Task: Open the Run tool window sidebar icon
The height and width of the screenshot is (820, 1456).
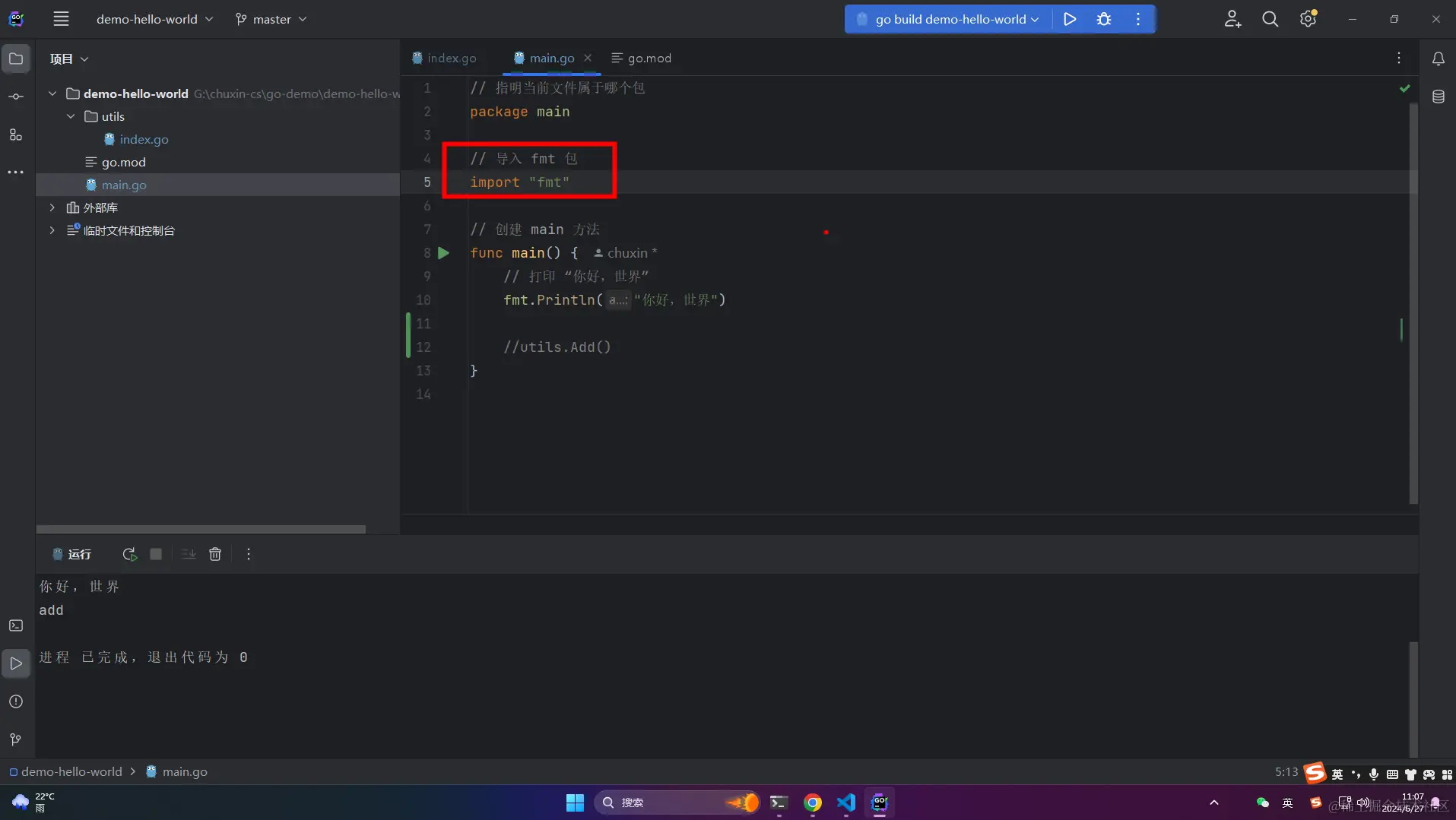Action: point(16,663)
